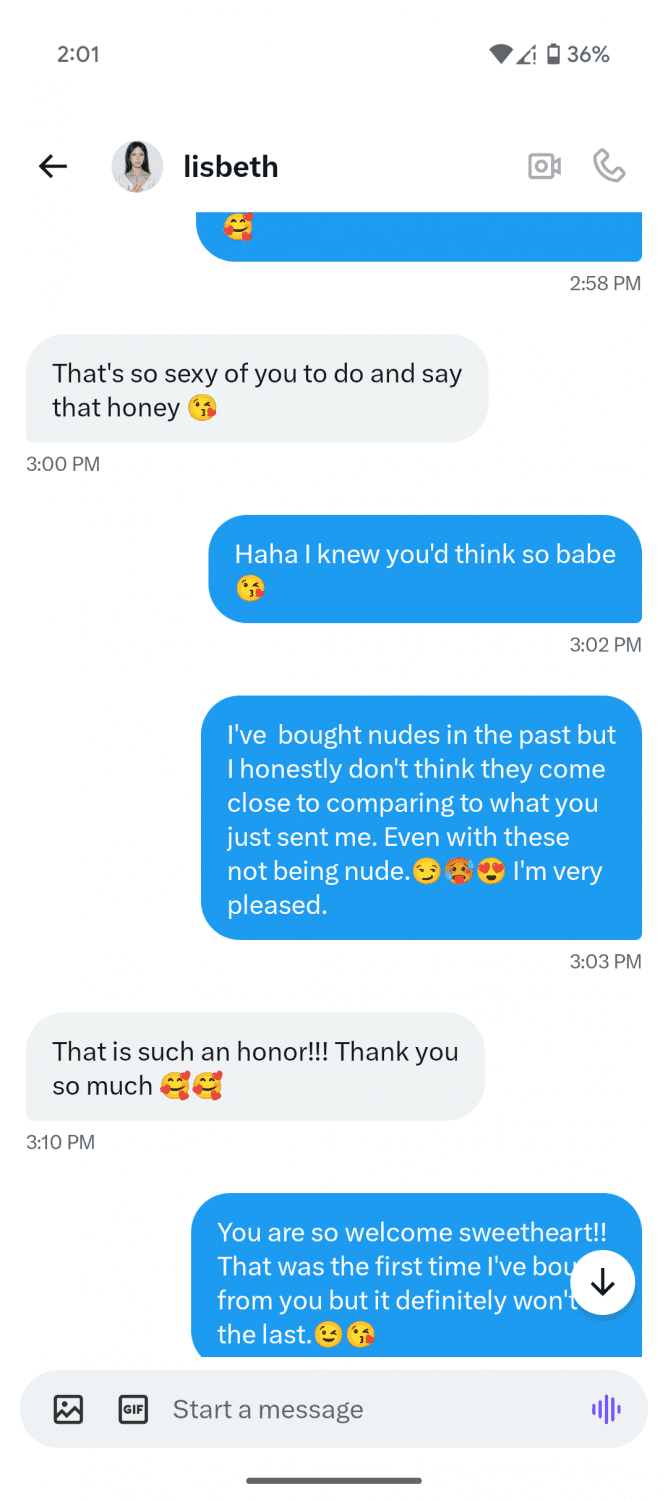Screen dimensions: 668x1500
Task: Tap the back arrow to leave chat
Action: pyautogui.click(x=53, y=166)
